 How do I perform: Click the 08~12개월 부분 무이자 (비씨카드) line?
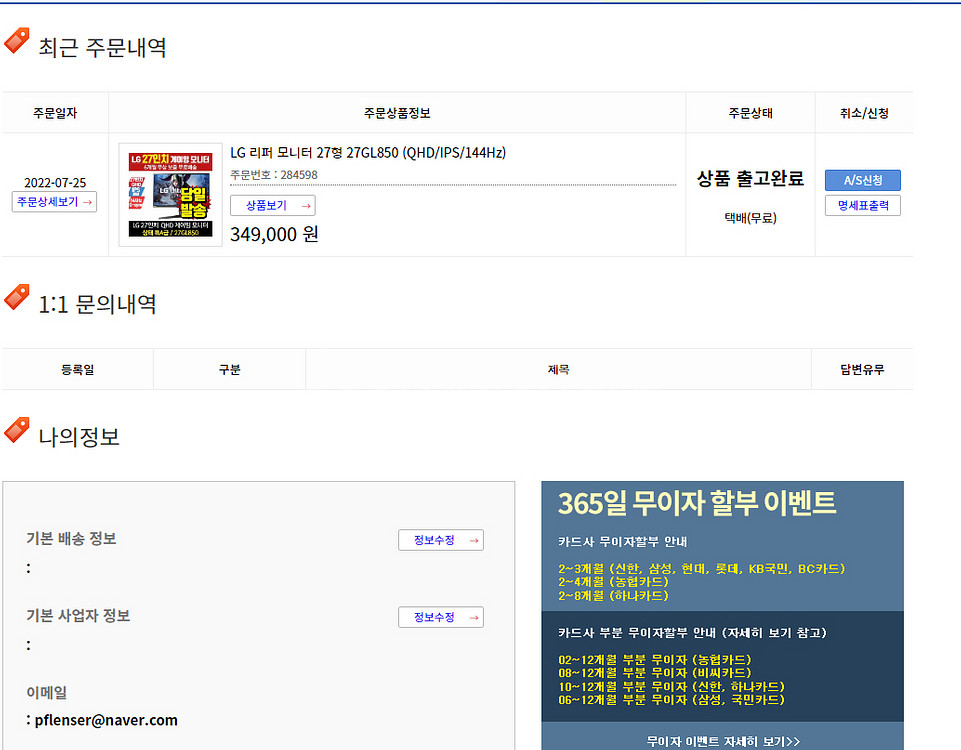[x=655, y=672]
